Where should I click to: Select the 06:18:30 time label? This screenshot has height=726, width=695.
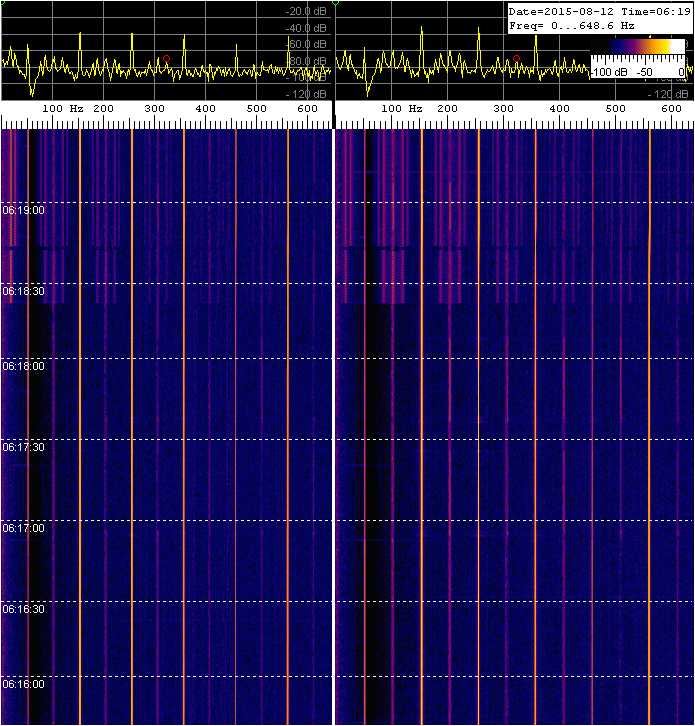point(24,291)
